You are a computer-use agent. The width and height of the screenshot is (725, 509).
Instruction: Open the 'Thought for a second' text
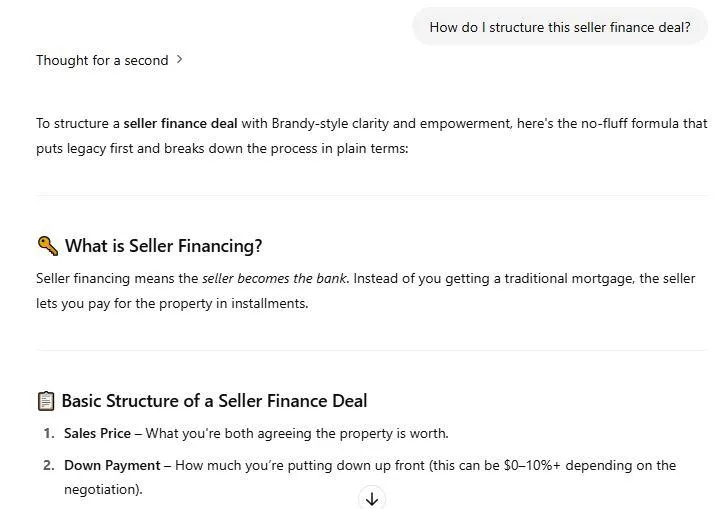click(x=102, y=60)
